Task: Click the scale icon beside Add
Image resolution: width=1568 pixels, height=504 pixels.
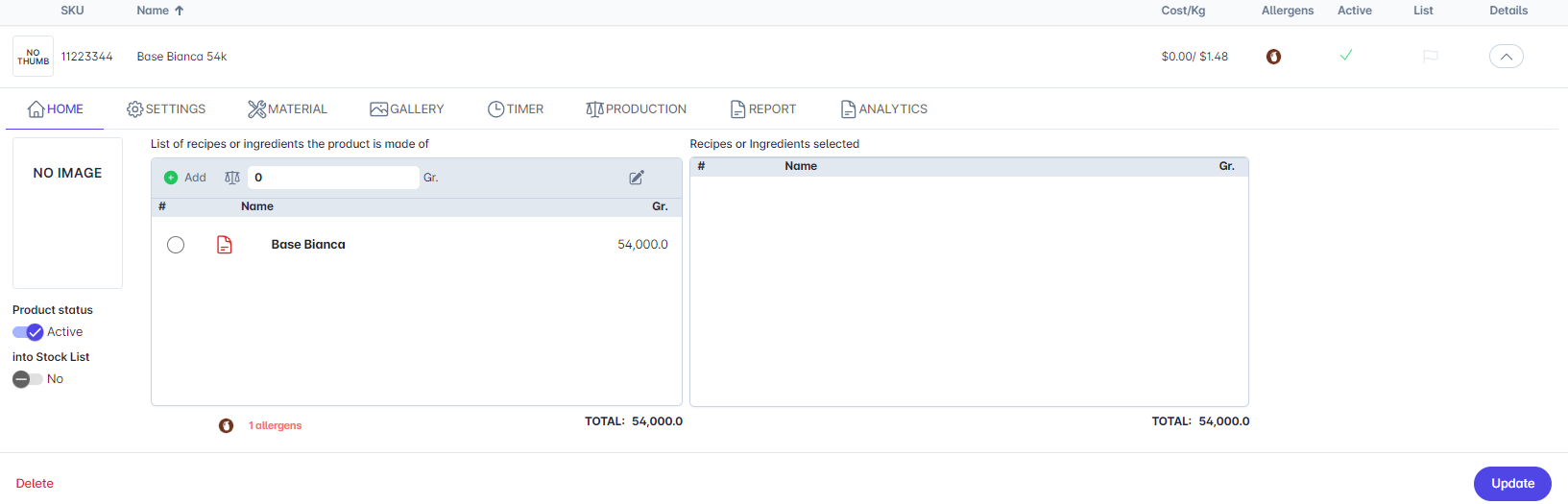Action: point(232,178)
